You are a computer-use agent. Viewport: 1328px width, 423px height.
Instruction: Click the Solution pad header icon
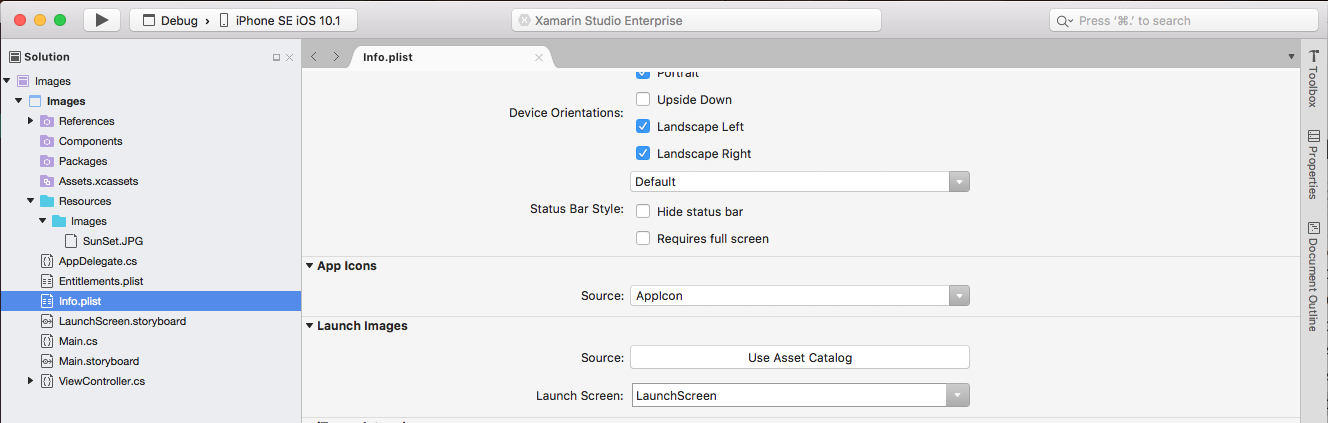tap(14, 57)
